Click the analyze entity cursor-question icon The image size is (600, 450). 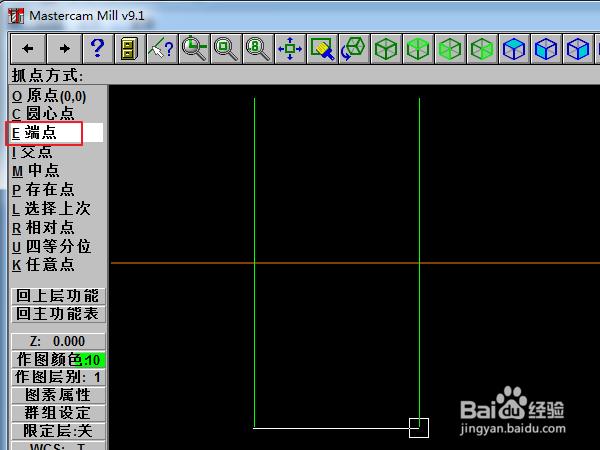(162, 49)
